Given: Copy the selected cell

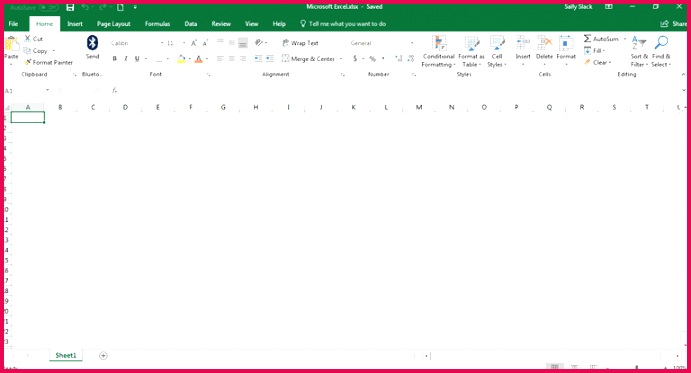Looking at the screenshot, I should coord(27,51).
